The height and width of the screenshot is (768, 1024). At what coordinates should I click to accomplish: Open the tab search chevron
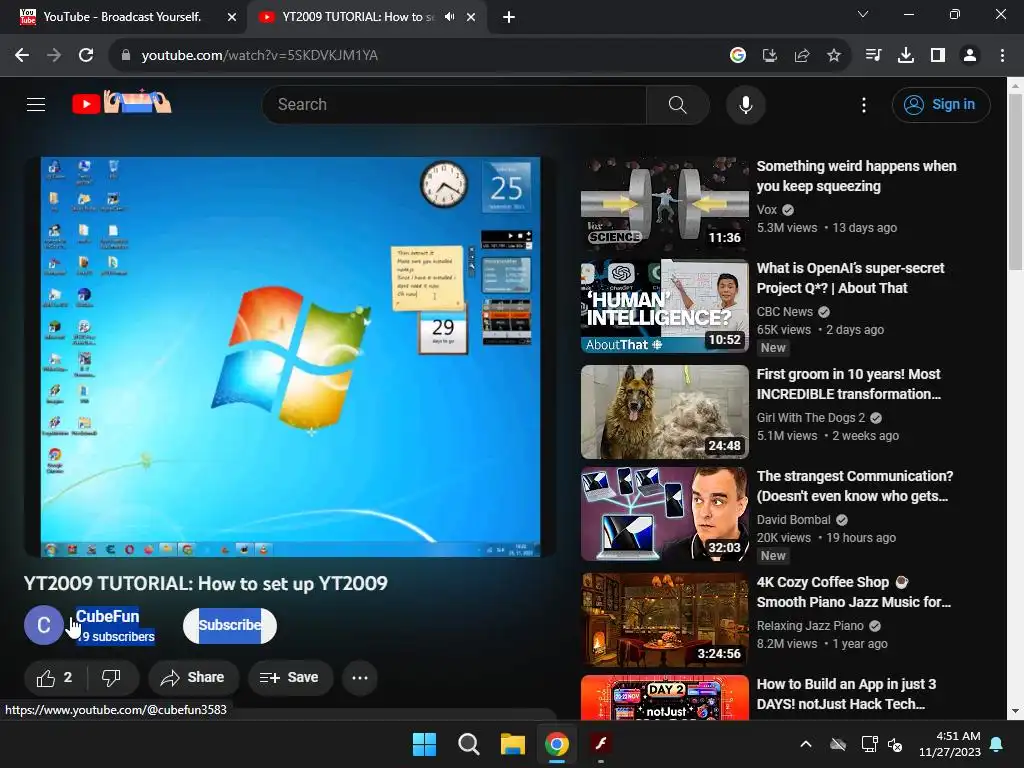[863, 14]
